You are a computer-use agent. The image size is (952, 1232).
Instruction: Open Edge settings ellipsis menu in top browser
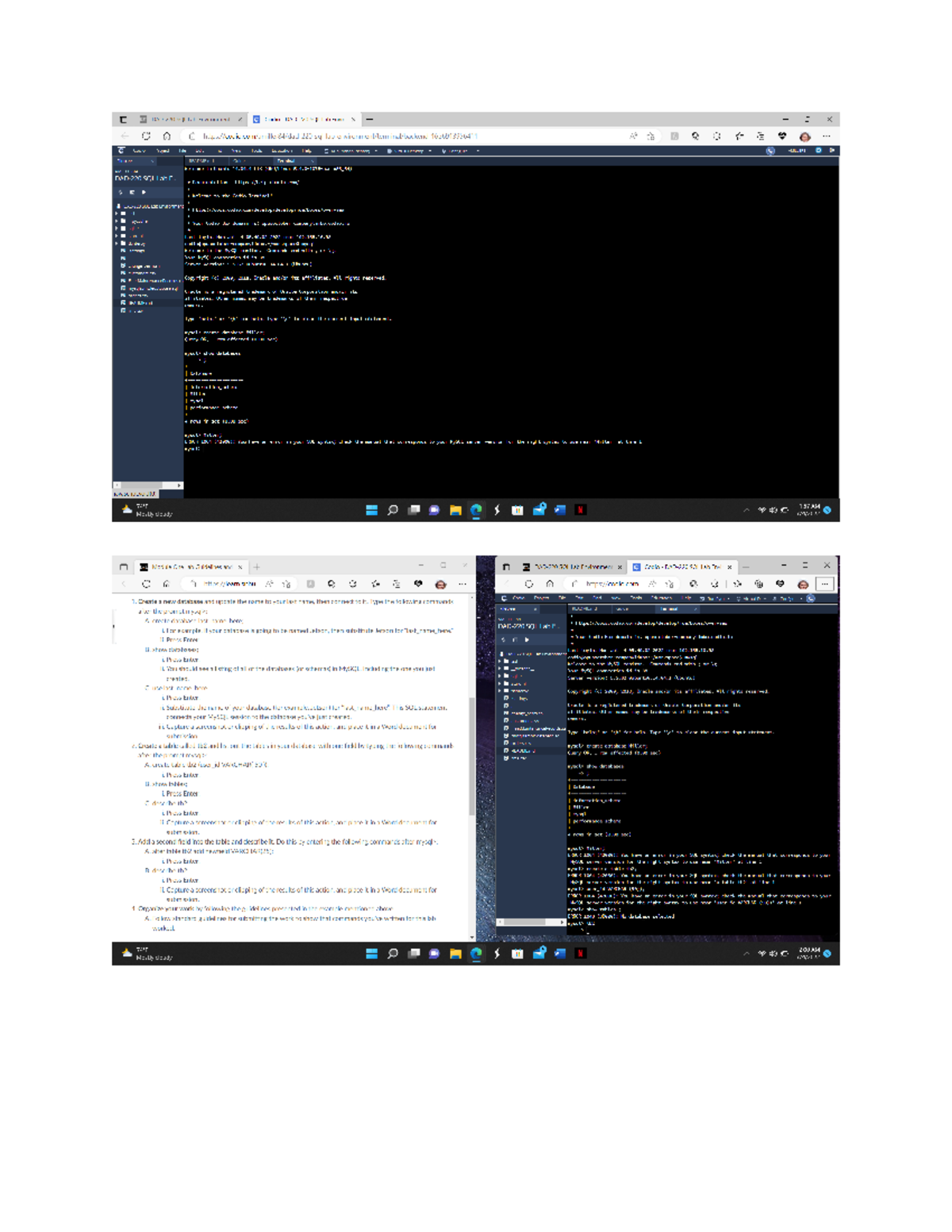tap(826, 136)
